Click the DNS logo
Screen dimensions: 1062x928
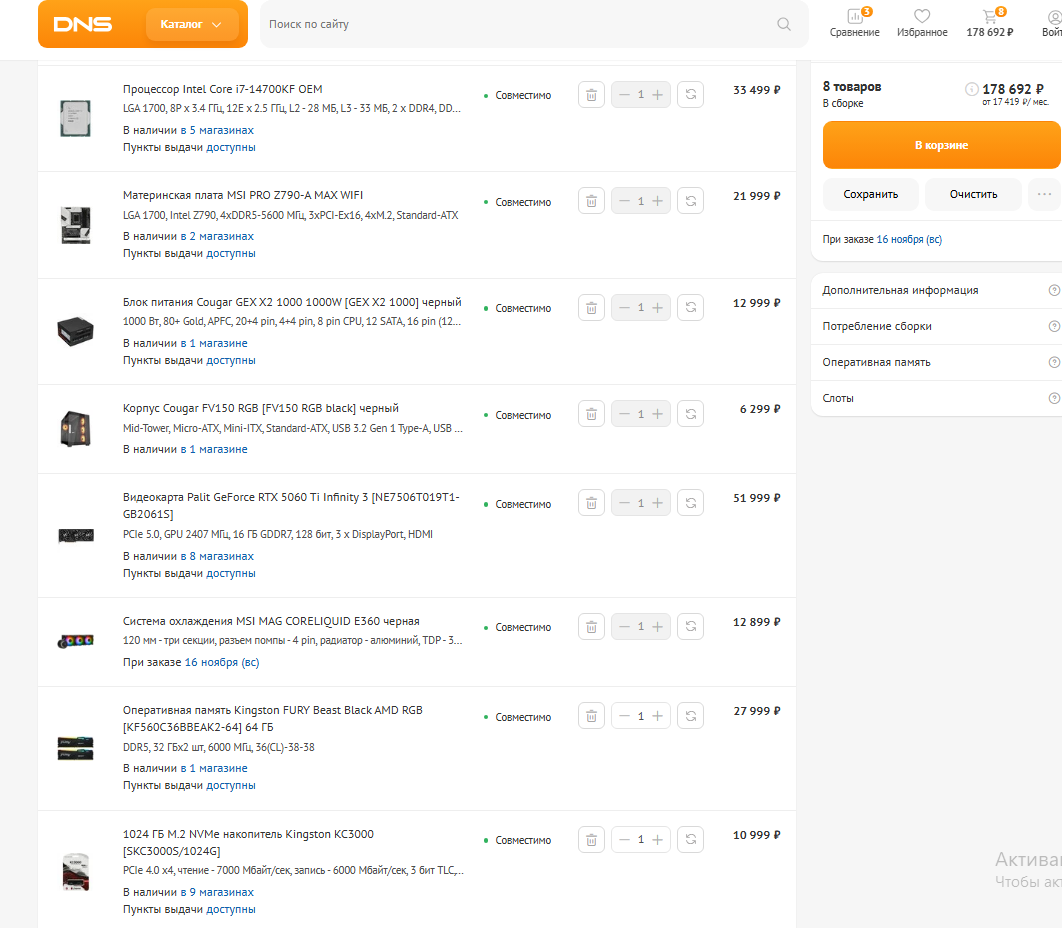click(83, 24)
